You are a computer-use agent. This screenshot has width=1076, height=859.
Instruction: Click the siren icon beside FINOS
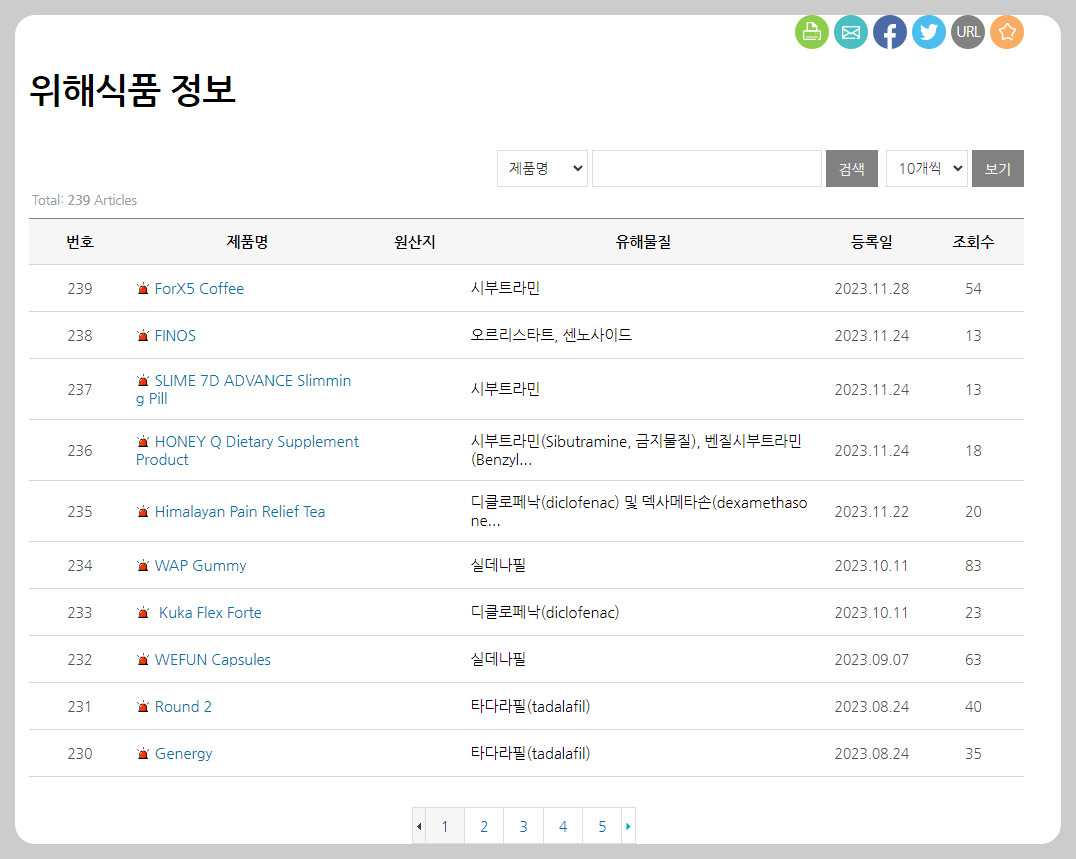click(x=143, y=336)
